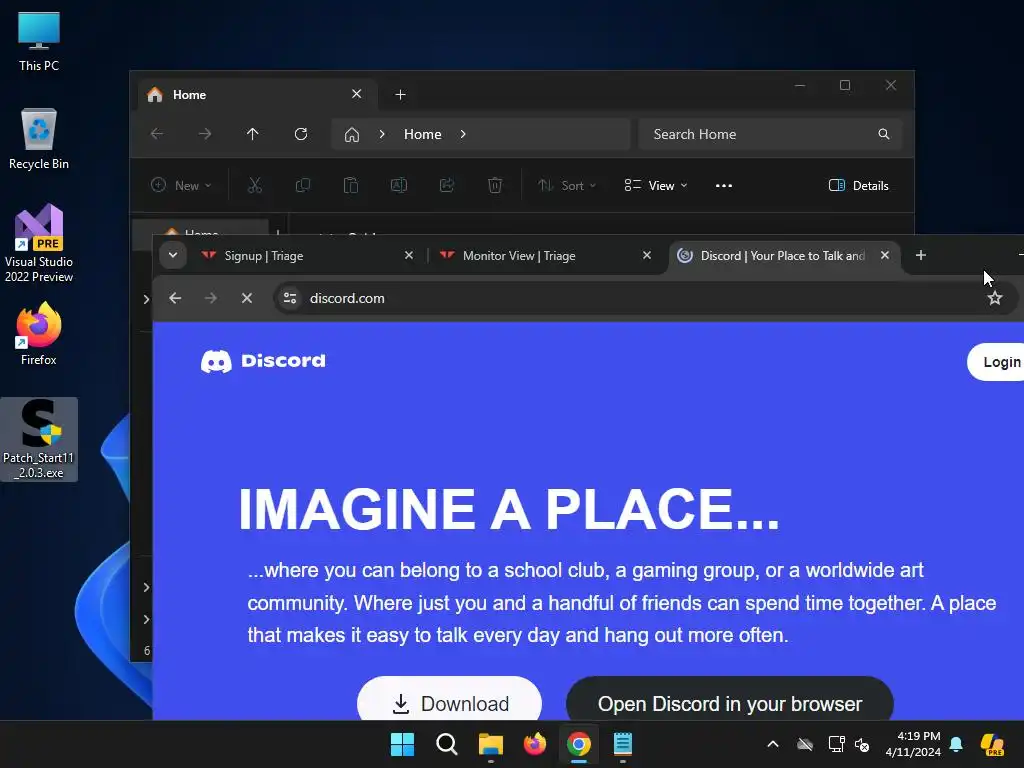Go back in Chrome
Image resolution: width=1024 pixels, height=768 pixels.
[x=175, y=298]
